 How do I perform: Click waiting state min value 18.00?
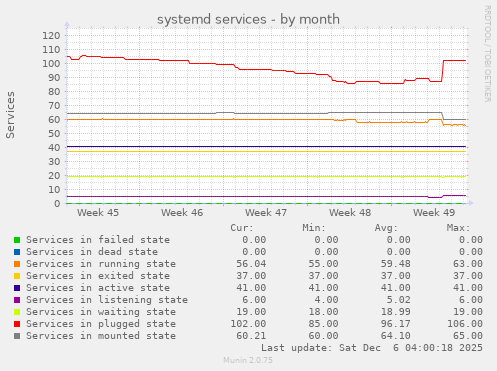pyautogui.click(x=323, y=312)
